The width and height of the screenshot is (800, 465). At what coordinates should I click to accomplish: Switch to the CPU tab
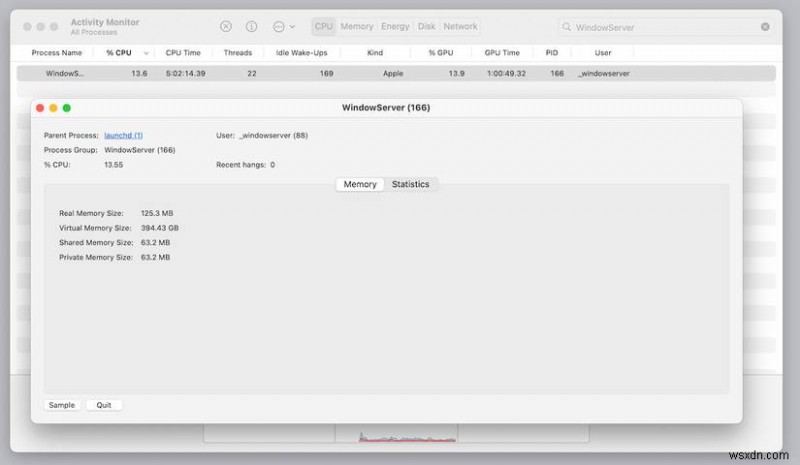pos(323,27)
